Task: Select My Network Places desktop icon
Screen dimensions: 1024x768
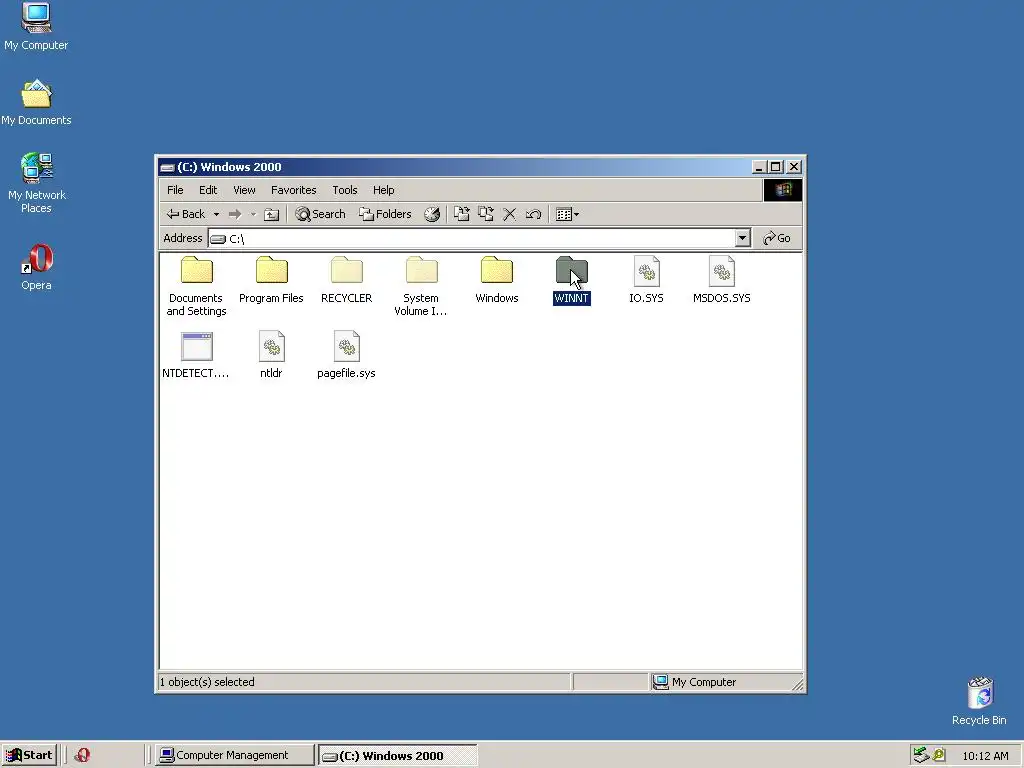Action: (x=37, y=184)
